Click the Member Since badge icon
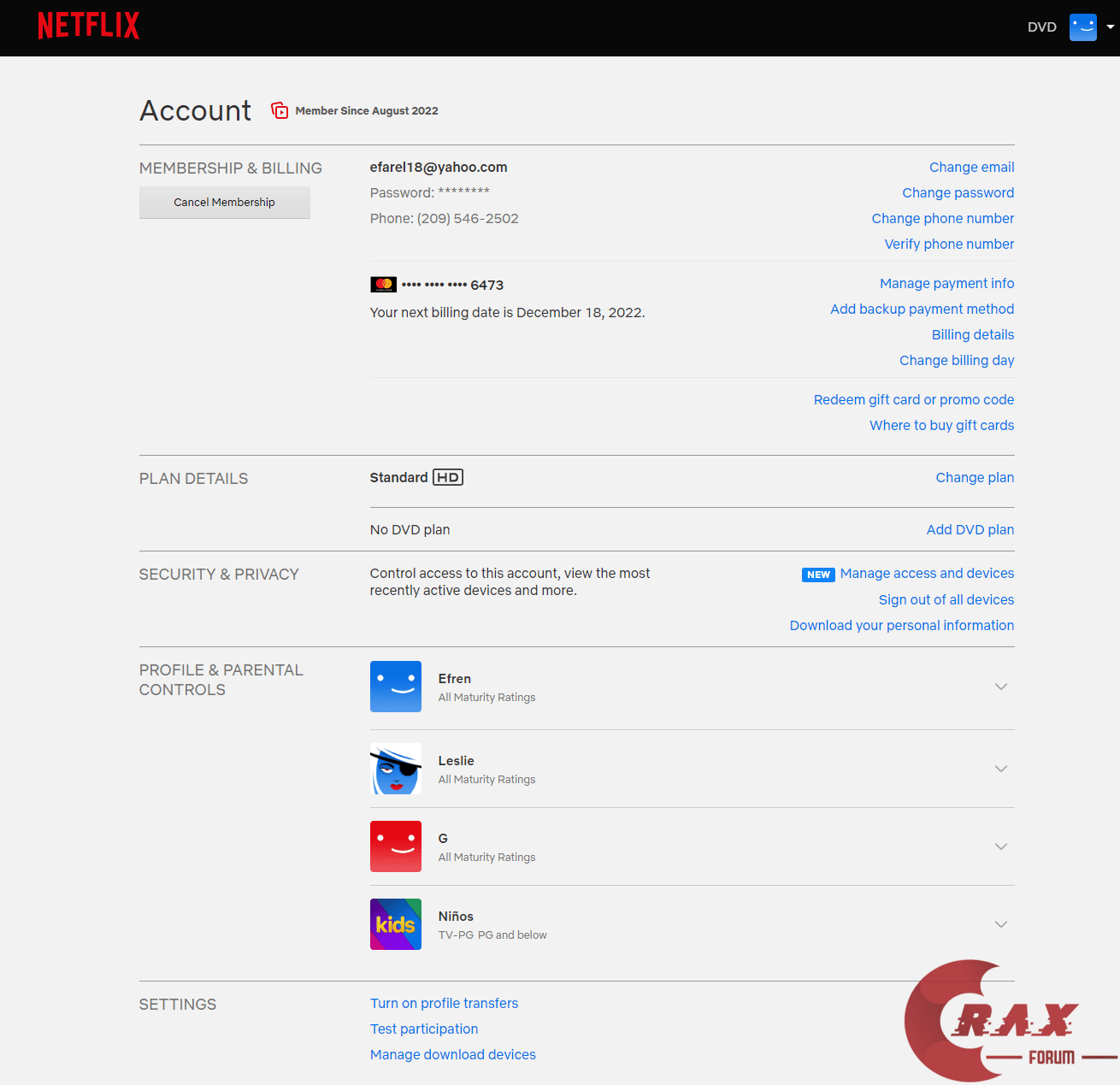1120x1085 pixels. coord(280,110)
